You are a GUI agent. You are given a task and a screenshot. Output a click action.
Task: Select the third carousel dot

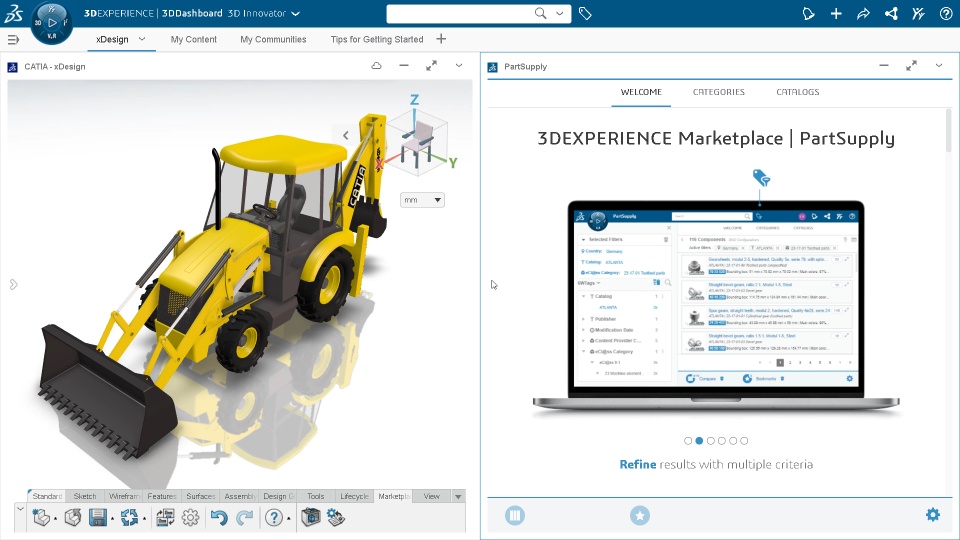pyautogui.click(x=711, y=441)
